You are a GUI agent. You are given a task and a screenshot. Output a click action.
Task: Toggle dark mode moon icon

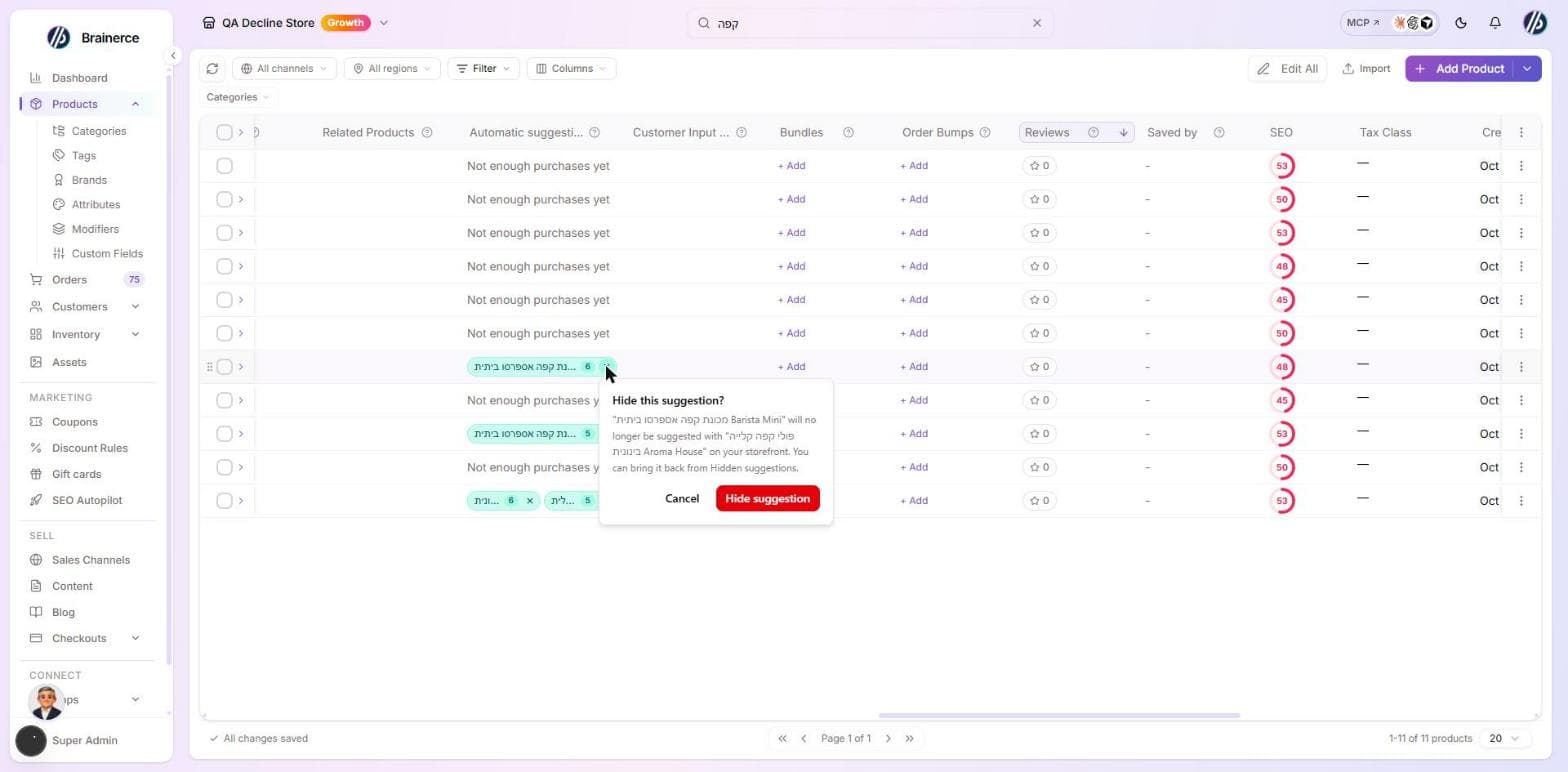point(1461,23)
